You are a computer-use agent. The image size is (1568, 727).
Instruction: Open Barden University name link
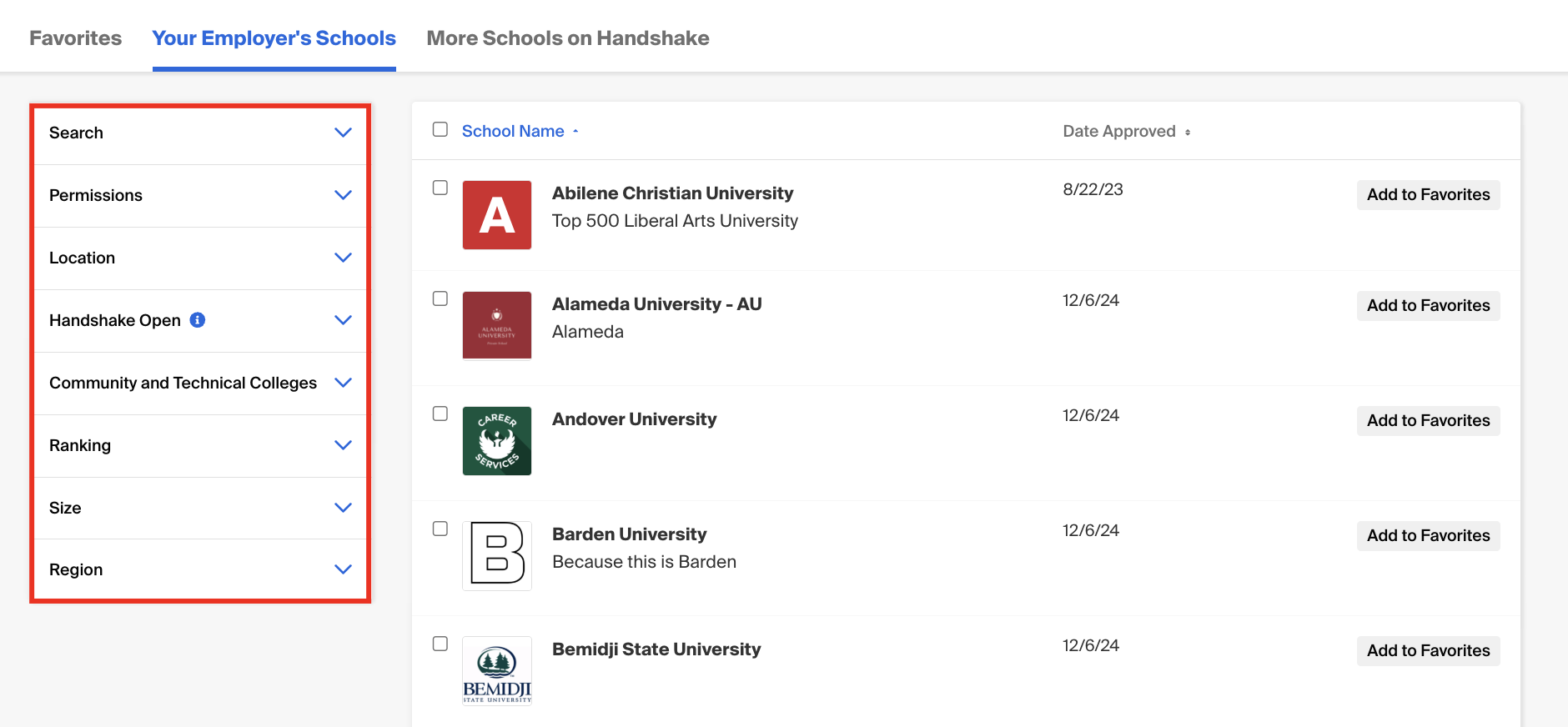(x=629, y=534)
